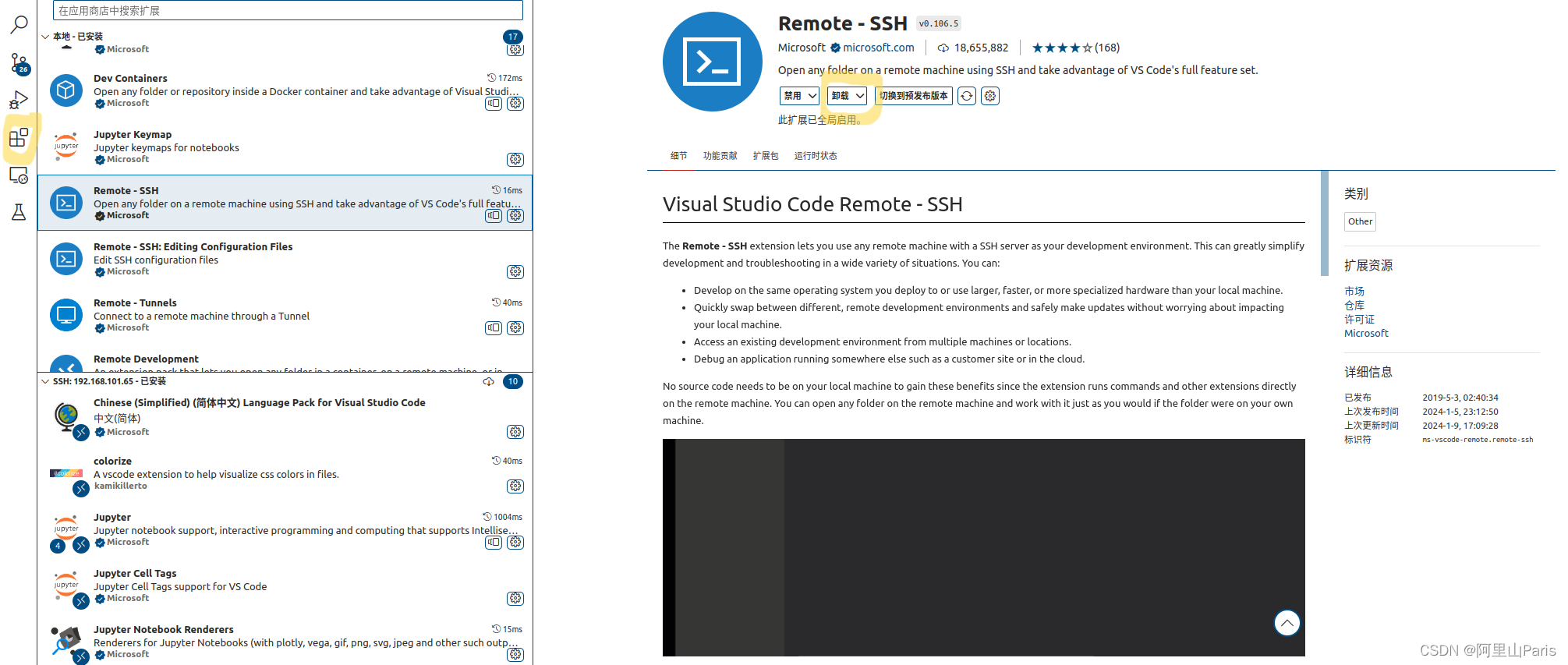Switch to the 细节 tab
The width and height of the screenshot is (1568, 665).
click(679, 156)
